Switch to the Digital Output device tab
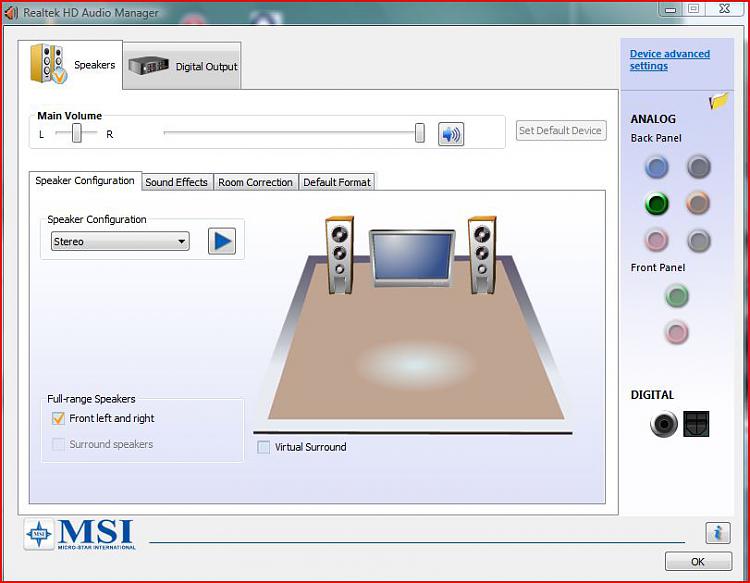The width and height of the screenshot is (750, 583). (x=182, y=66)
